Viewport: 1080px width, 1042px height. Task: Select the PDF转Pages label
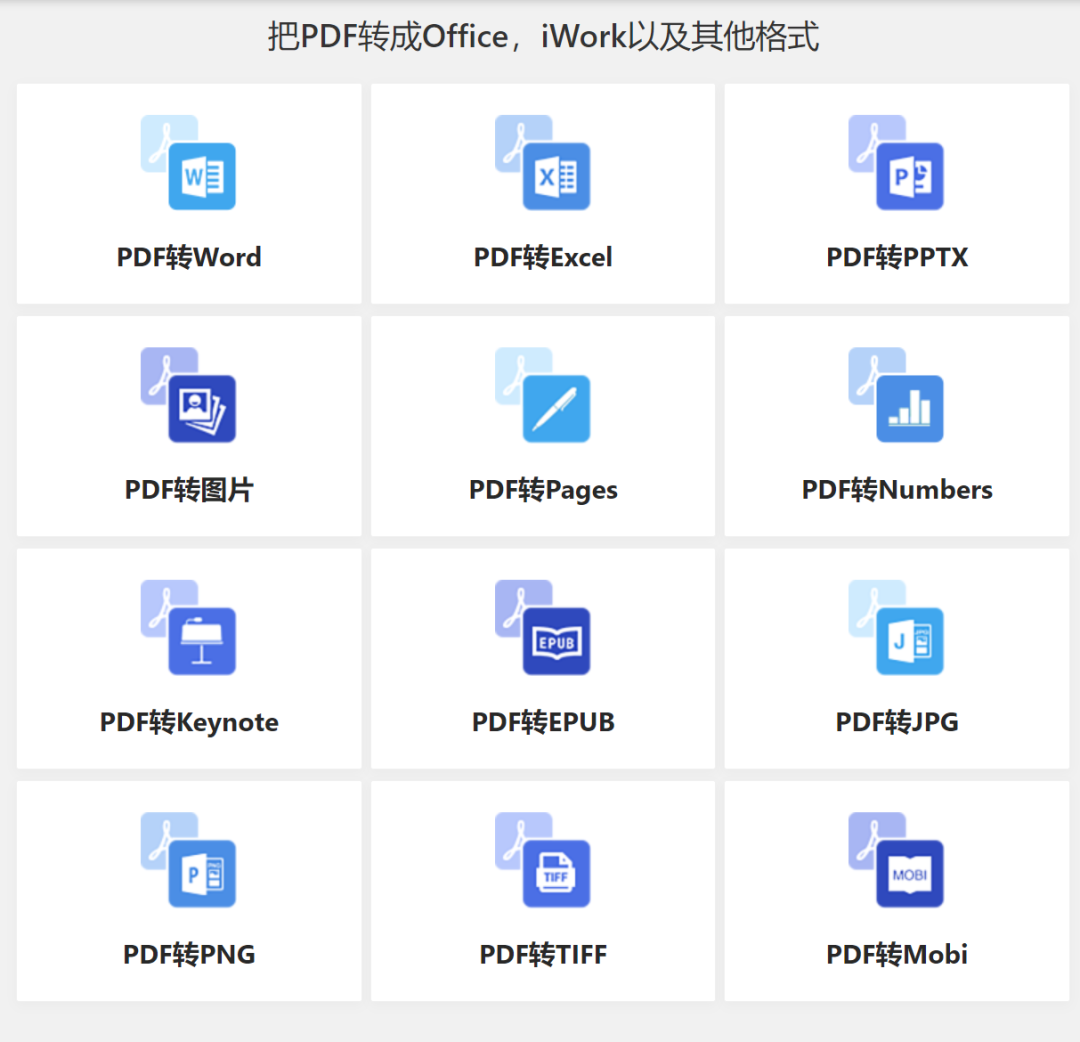pyautogui.click(x=543, y=490)
